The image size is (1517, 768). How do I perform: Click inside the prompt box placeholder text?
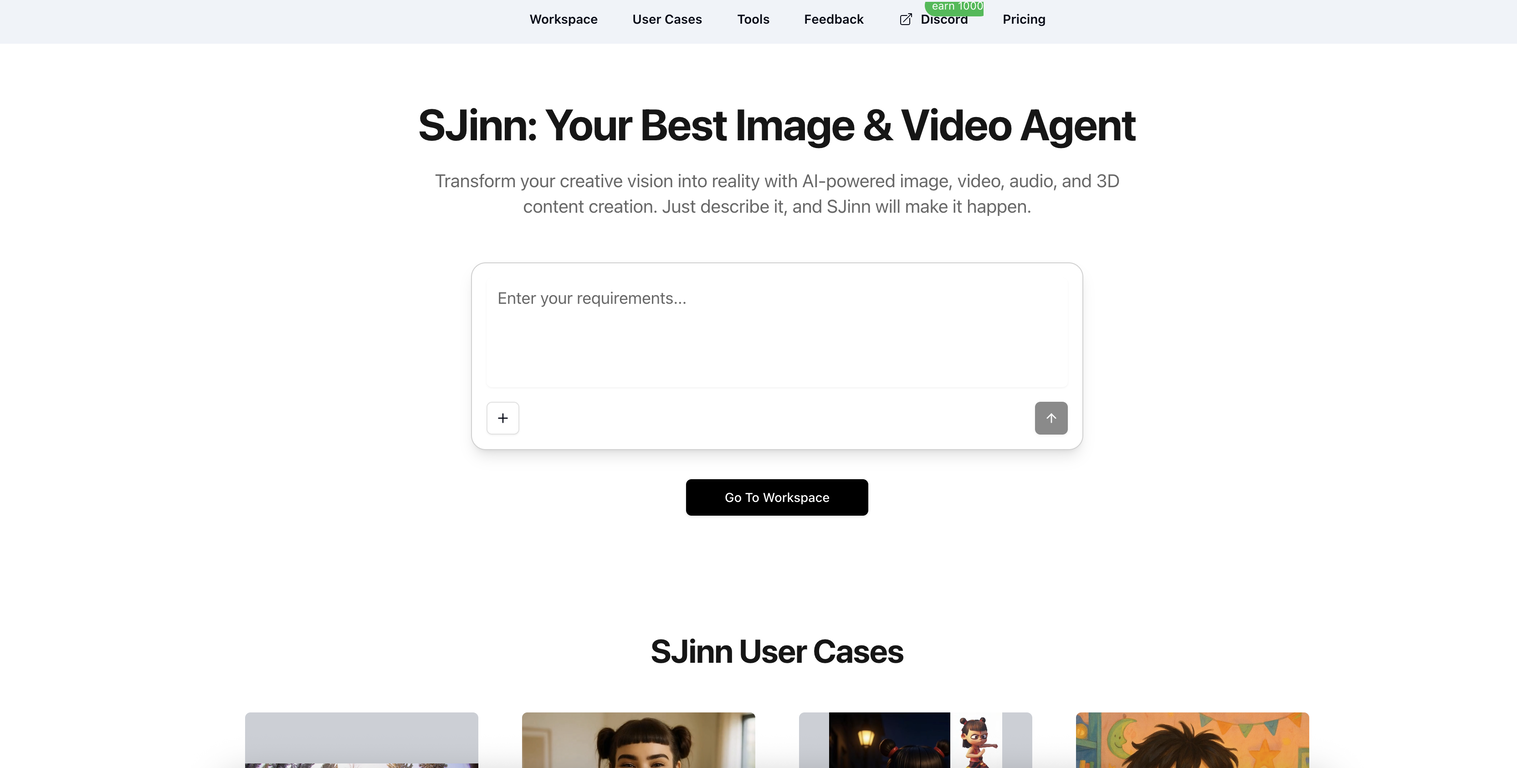(592, 298)
